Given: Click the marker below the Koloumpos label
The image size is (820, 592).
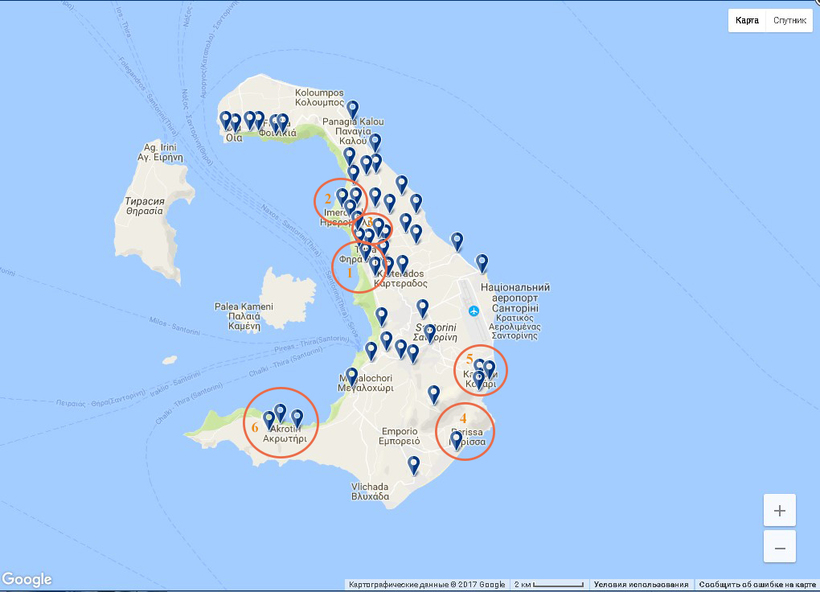Looking at the screenshot, I should pyautogui.click(x=352, y=109).
